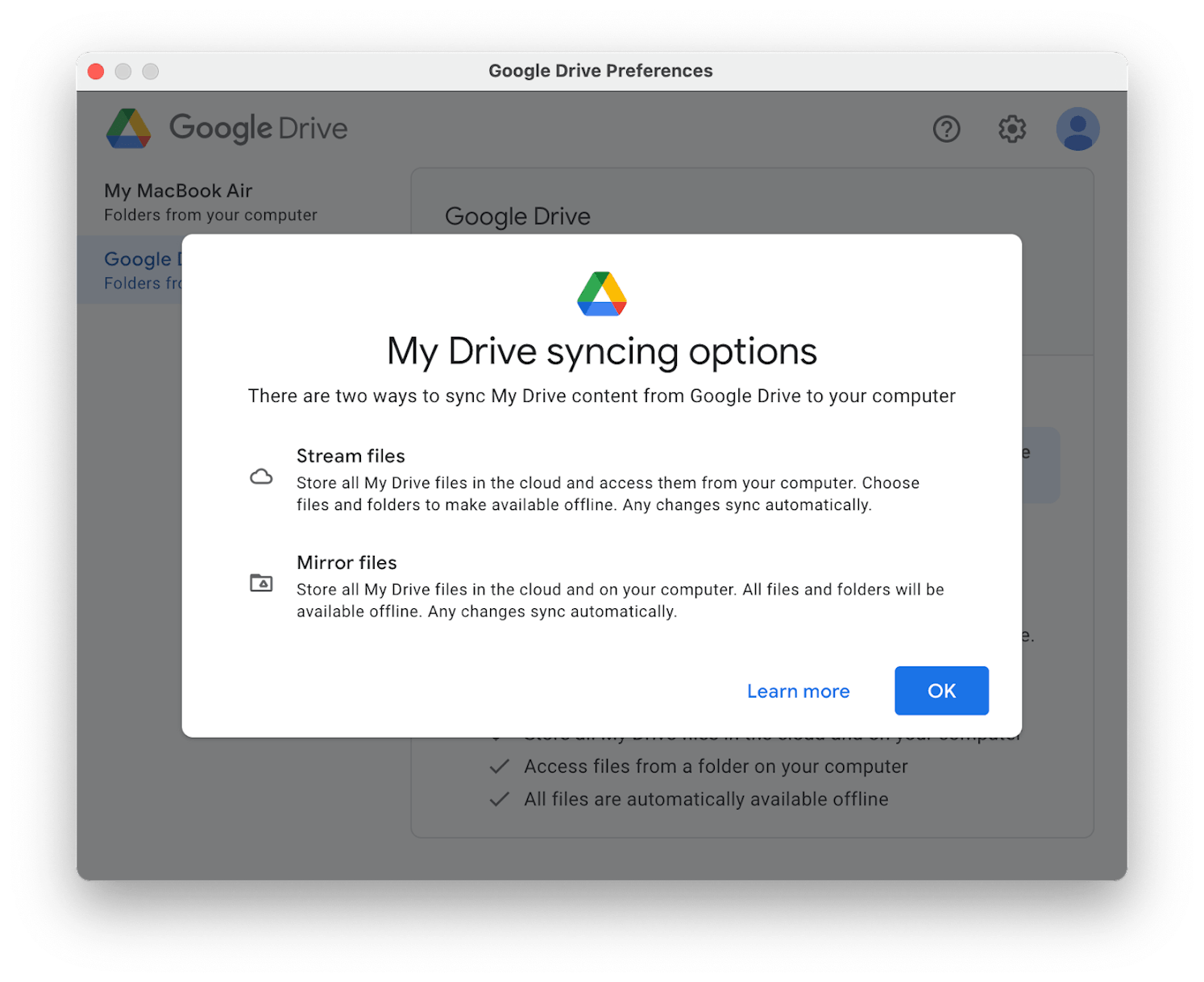Click the My Drive syncing options heading
The height and width of the screenshot is (982, 1204).
[x=601, y=350]
